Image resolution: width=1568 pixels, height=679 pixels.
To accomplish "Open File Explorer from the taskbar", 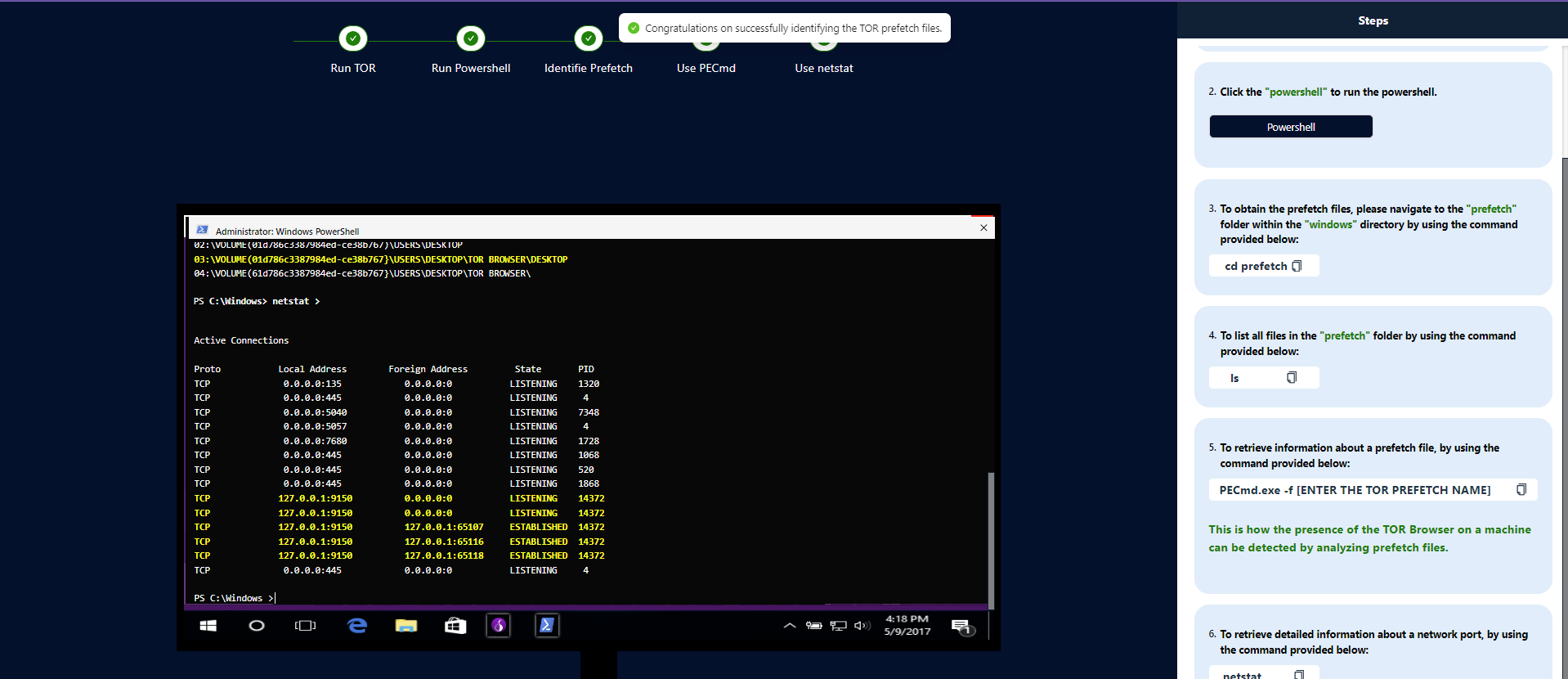I will (x=406, y=626).
